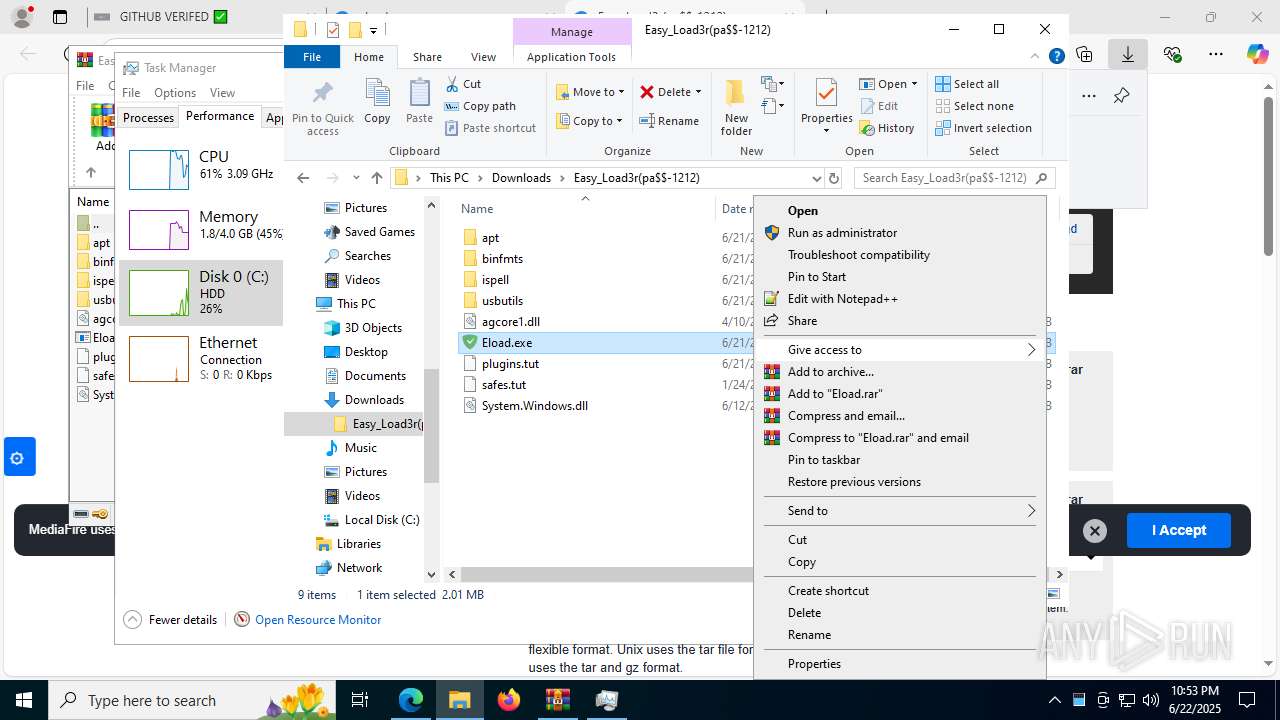Open Delete dropdown arrow

click(x=698, y=92)
